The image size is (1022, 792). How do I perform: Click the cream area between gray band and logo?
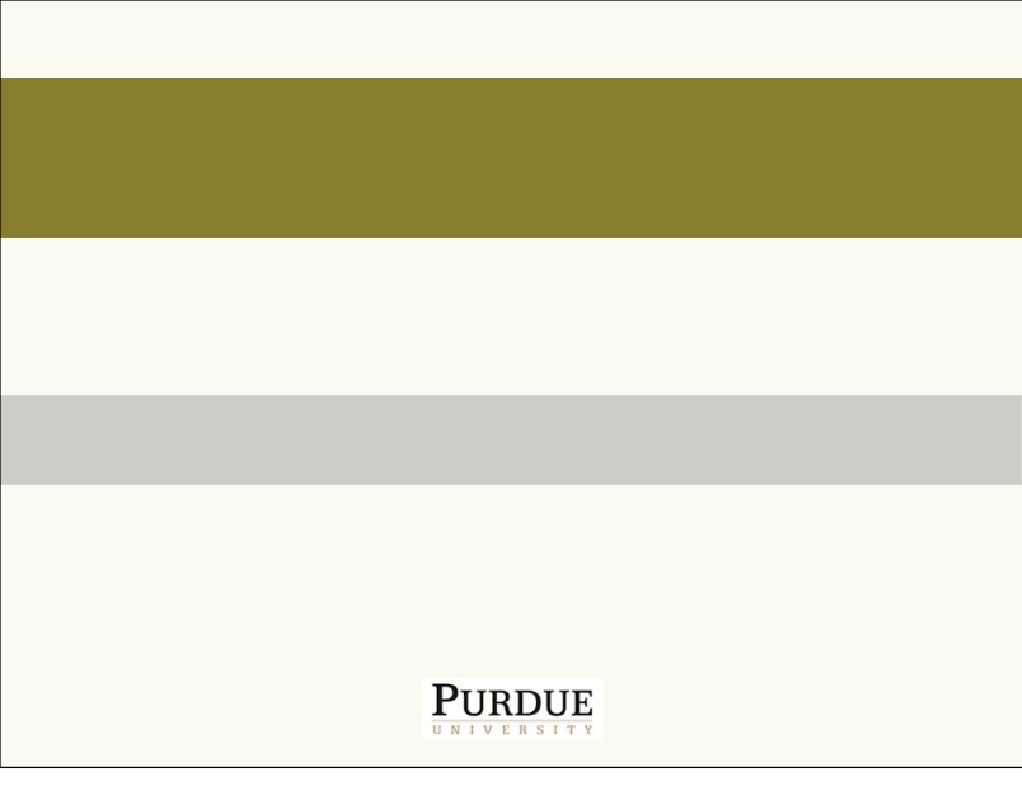click(x=511, y=580)
